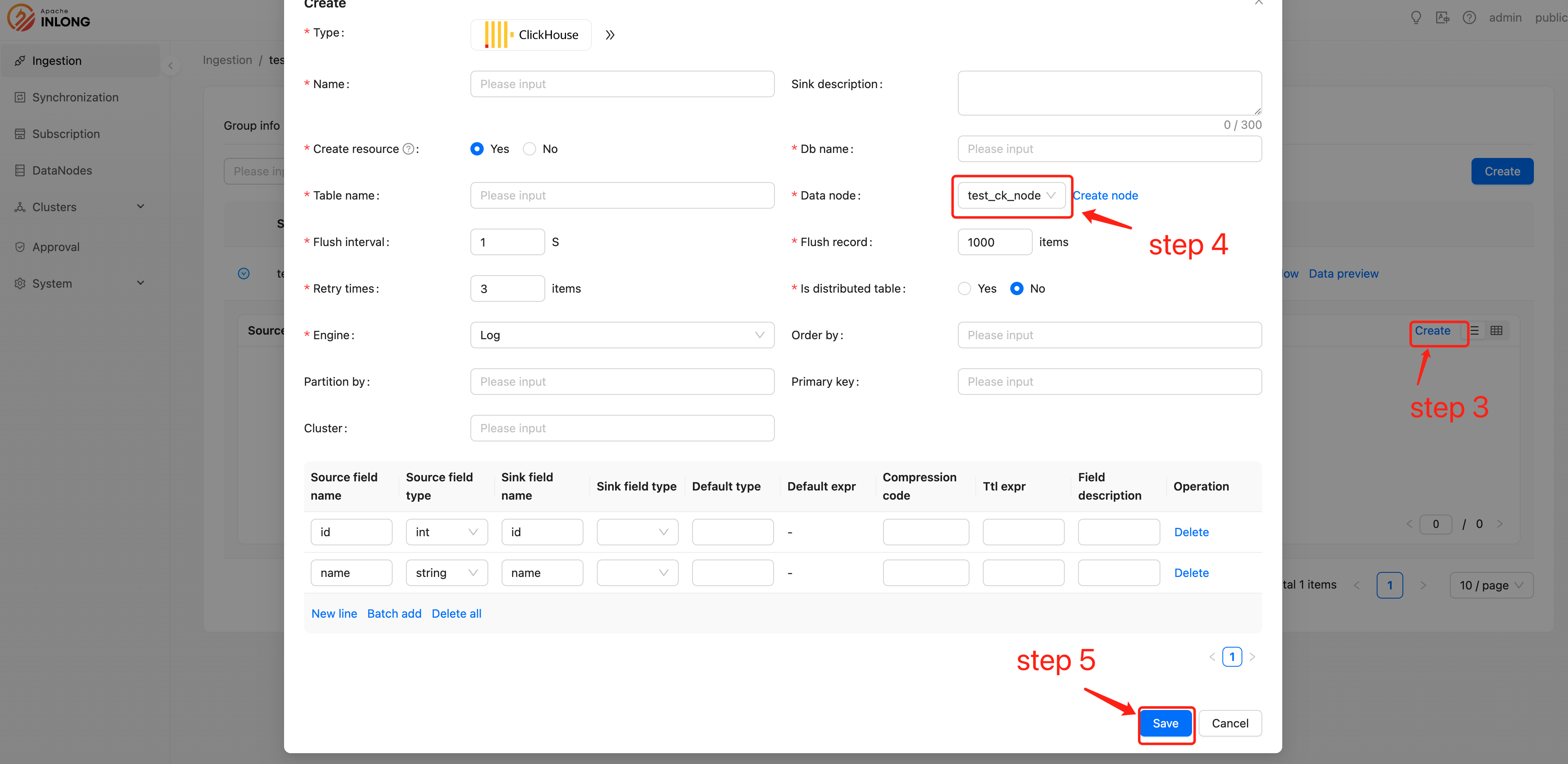This screenshot has width=1568, height=764.
Task: Open the Data node dropdown
Action: (x=1010, y=195)
